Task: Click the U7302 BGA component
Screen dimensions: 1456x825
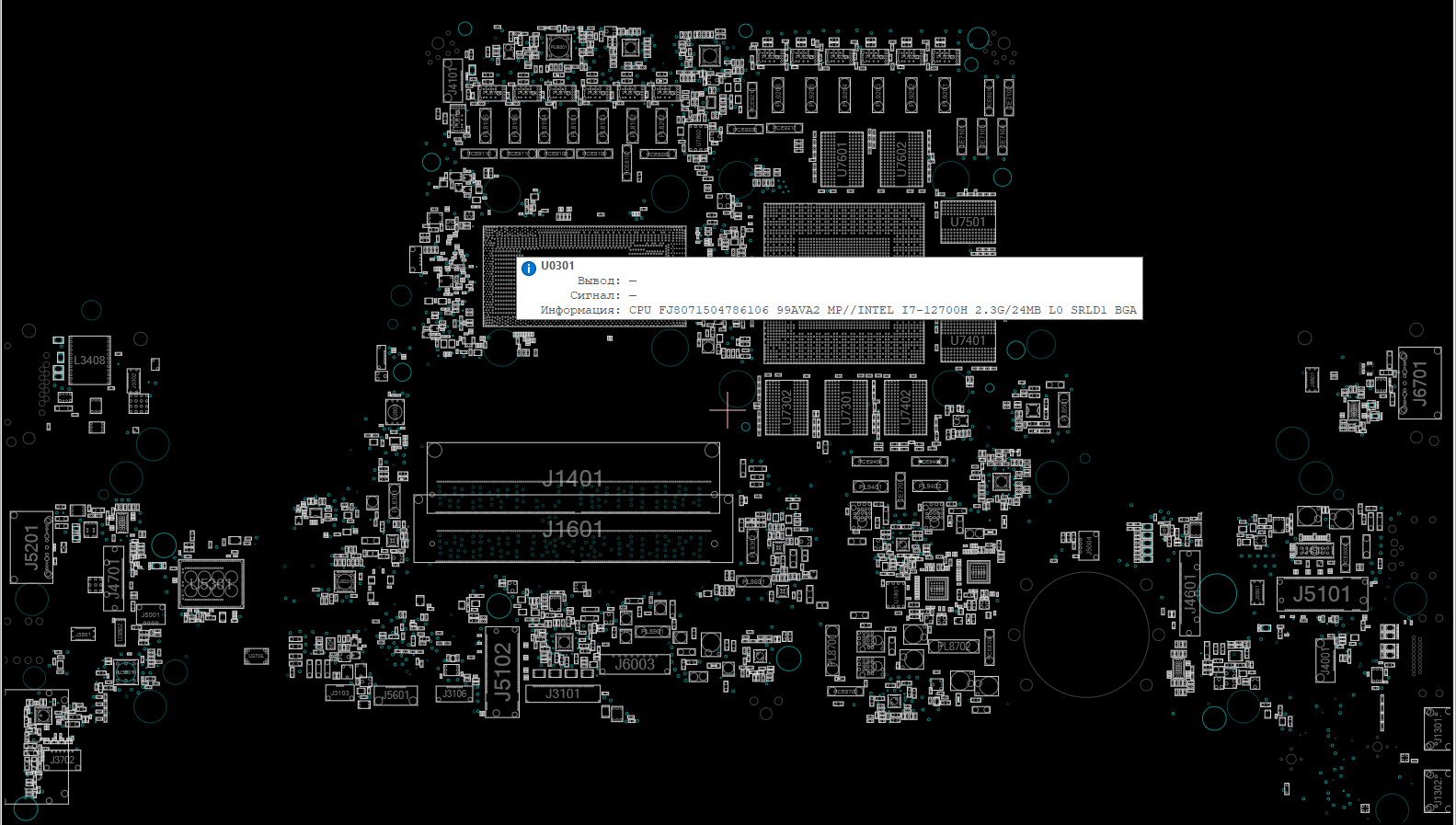Action: coord(786,406)
